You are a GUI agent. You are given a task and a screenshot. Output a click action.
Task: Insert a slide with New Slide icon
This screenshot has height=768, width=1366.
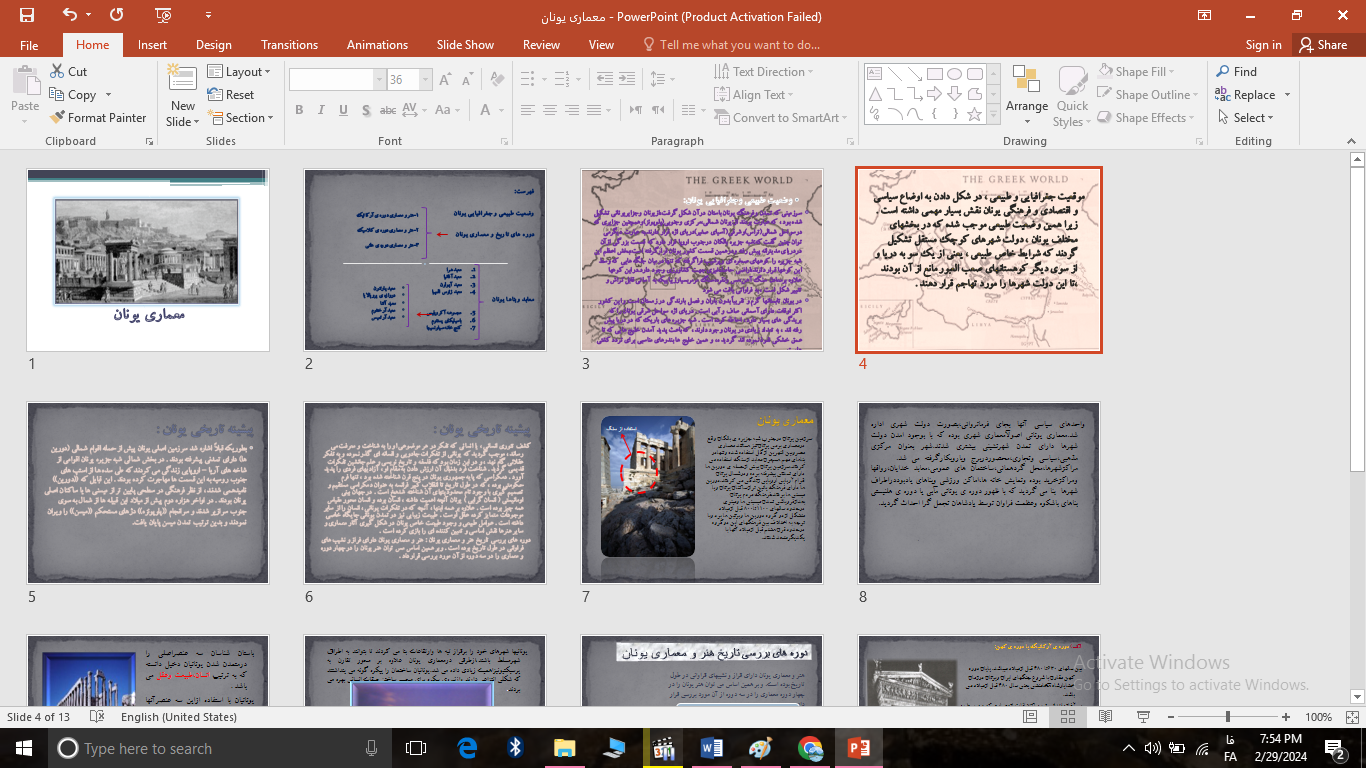click(x=182, y=82)
